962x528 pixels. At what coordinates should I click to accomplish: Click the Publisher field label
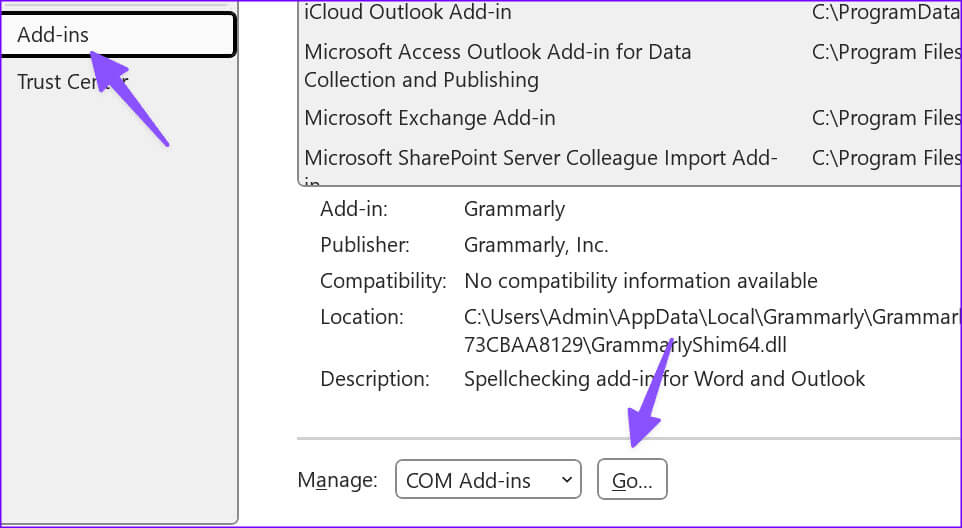click(x=364, y=245)
